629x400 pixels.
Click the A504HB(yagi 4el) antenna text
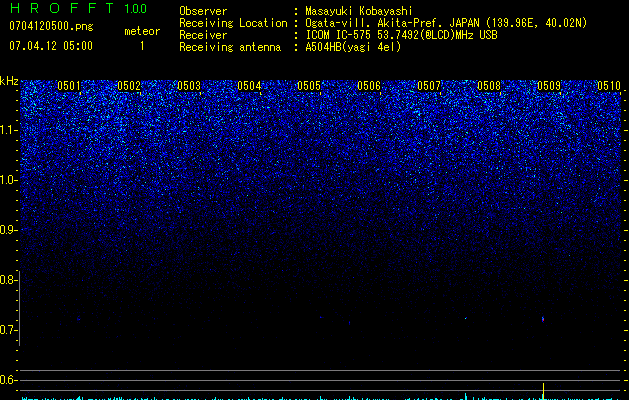click(x=353, y=47)
